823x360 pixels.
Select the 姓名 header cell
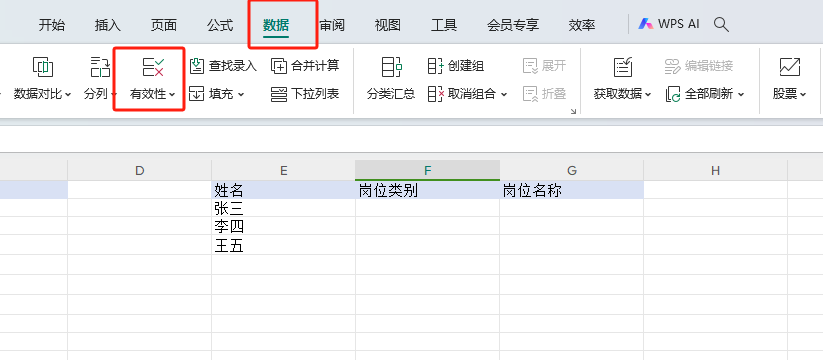[x=283, y=190]
